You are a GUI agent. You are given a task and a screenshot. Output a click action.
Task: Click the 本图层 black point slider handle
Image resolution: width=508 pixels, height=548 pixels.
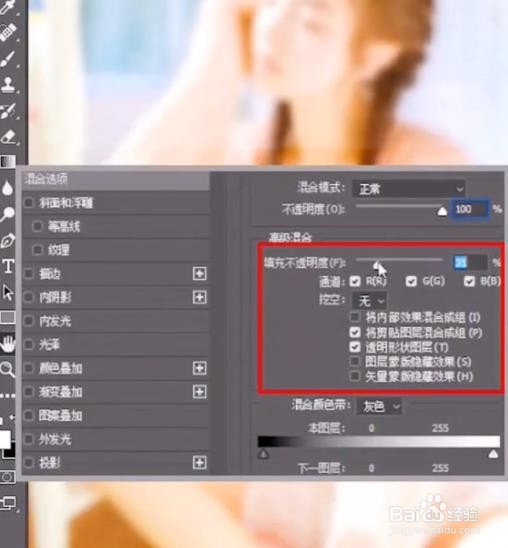tap(263, 454)
